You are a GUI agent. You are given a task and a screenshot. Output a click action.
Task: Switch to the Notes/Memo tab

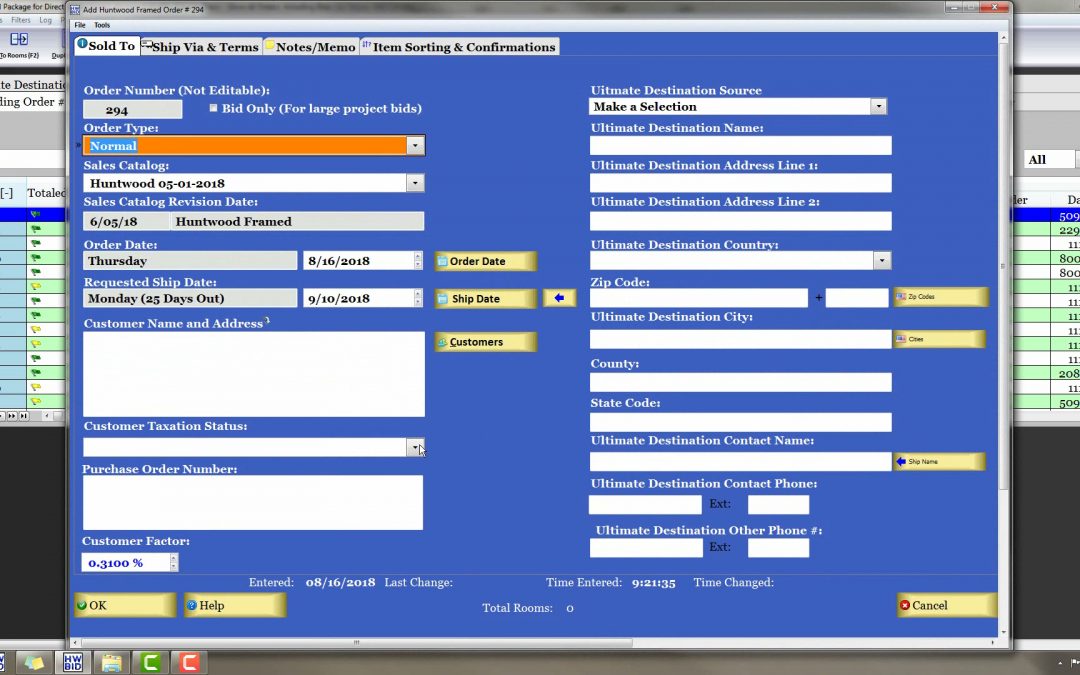310,47
